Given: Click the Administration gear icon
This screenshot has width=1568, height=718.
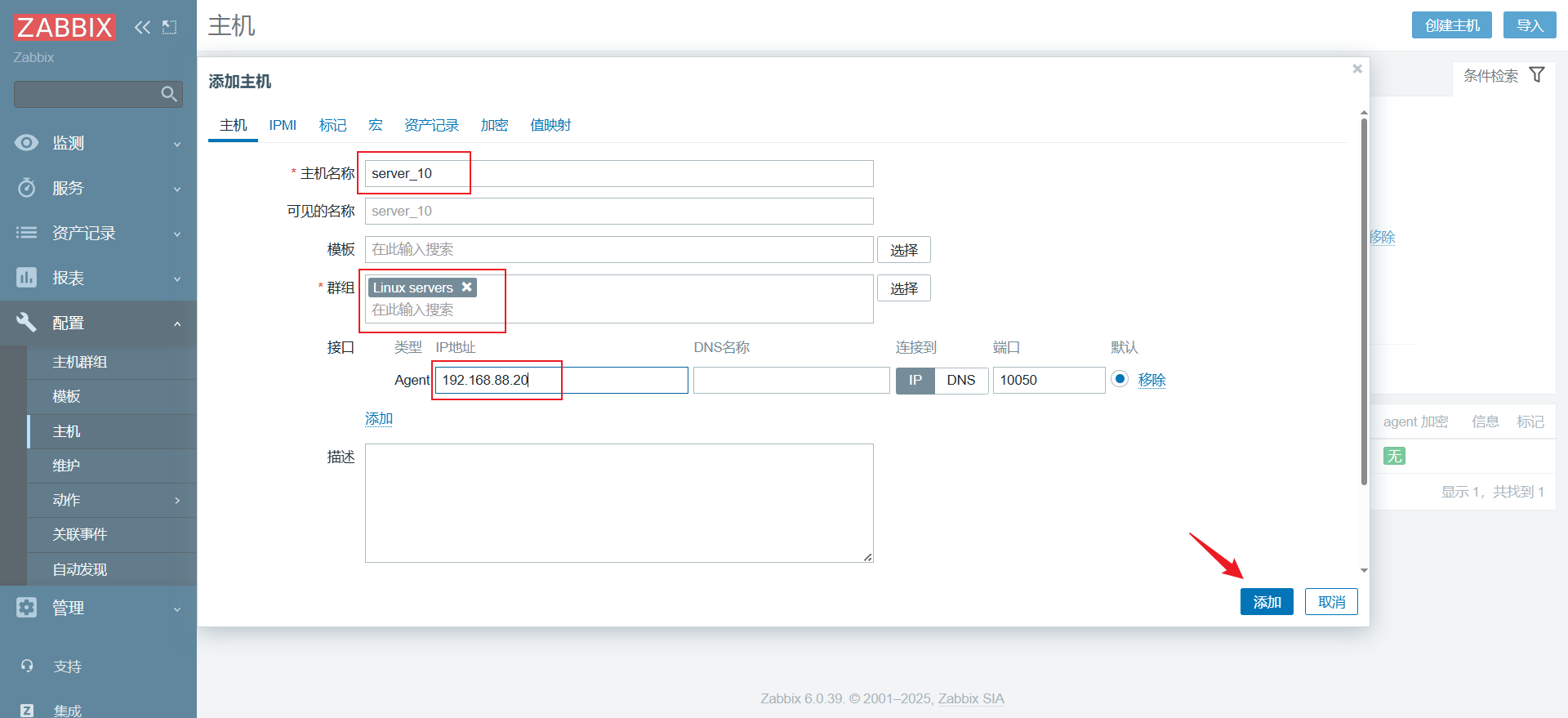Looking at the screenshot, I should click(27, 608).
